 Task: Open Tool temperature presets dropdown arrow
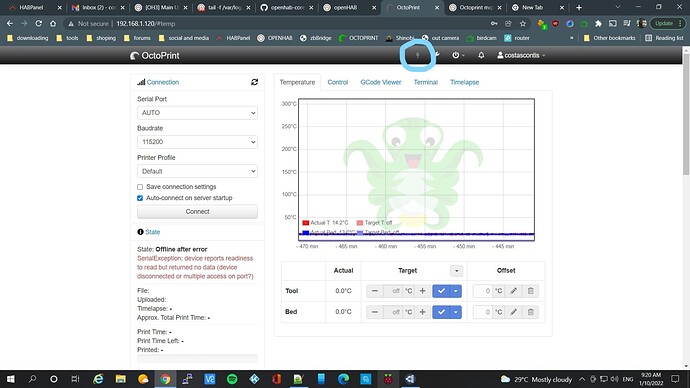pos(456,291)
